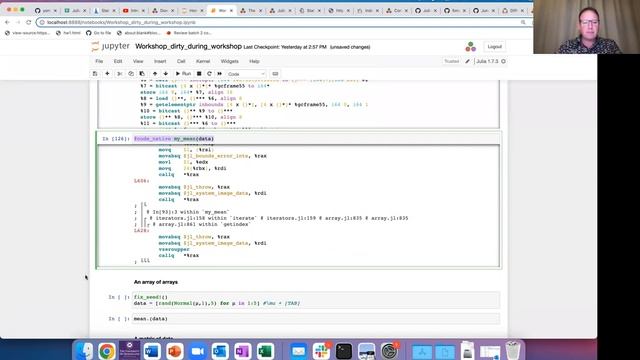Open the command palette keyboard icon

[x=275, y=74]
